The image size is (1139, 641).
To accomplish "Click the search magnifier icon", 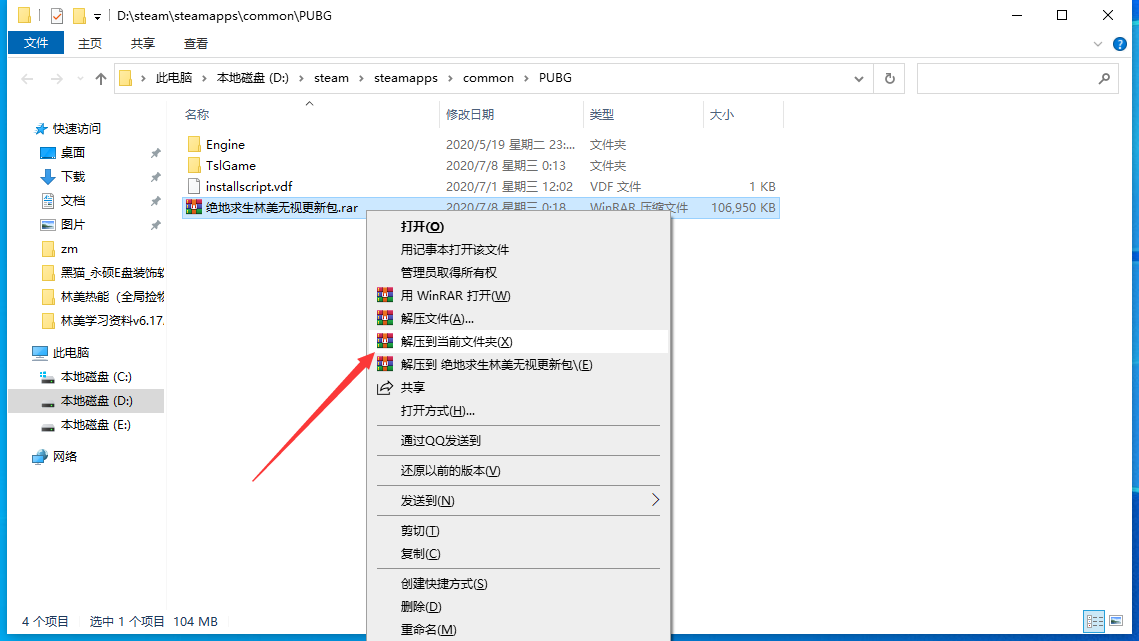I will (x=1104, y=78).
